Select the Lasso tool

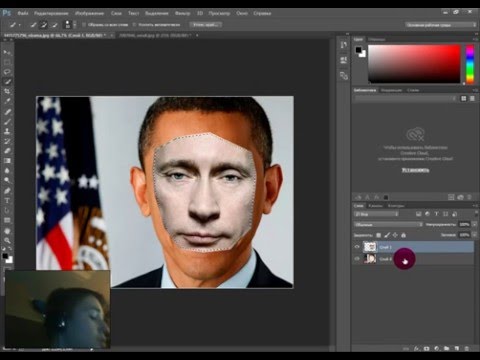click(7, 72)
